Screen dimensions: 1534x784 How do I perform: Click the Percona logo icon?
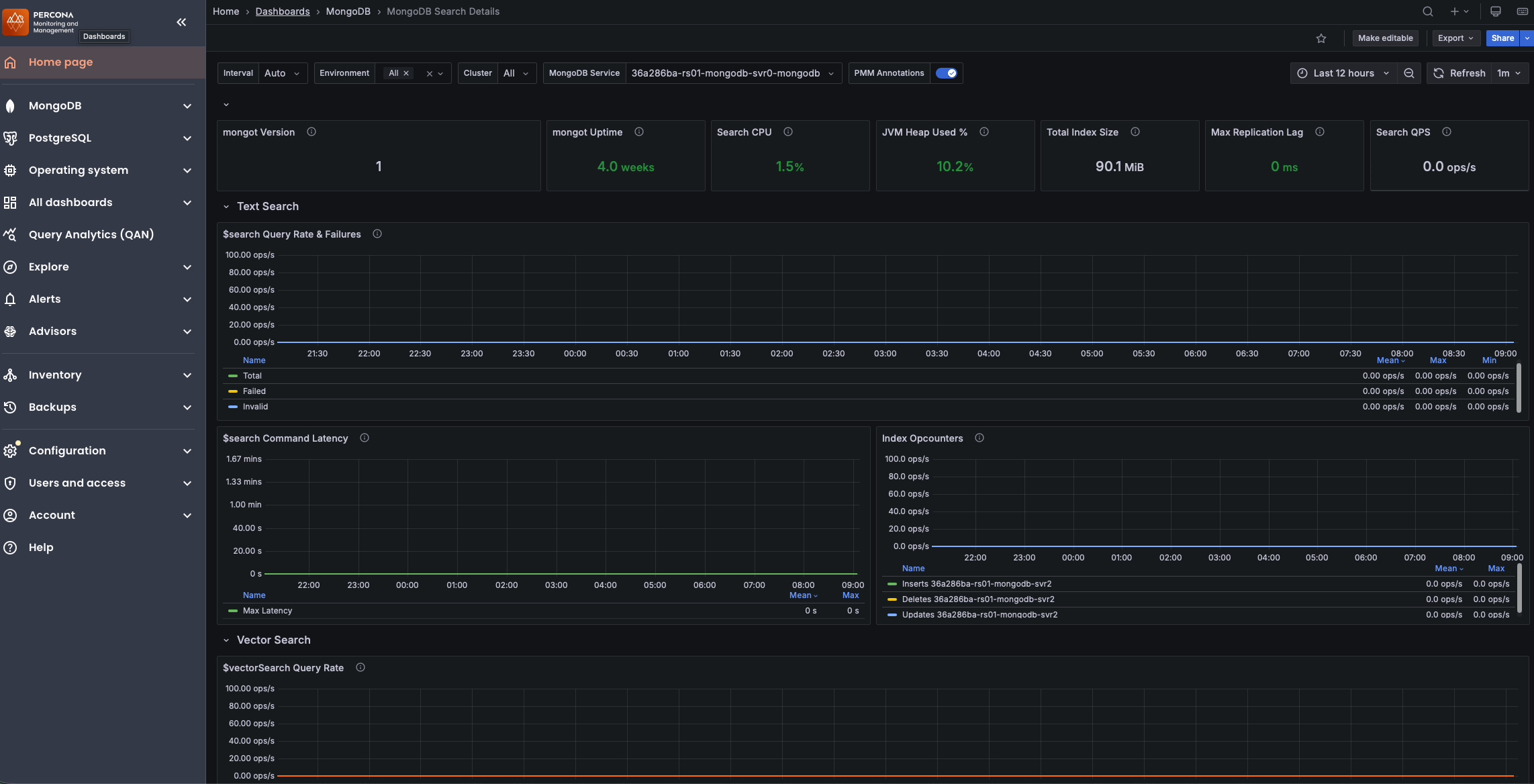(x=15, y=22)
